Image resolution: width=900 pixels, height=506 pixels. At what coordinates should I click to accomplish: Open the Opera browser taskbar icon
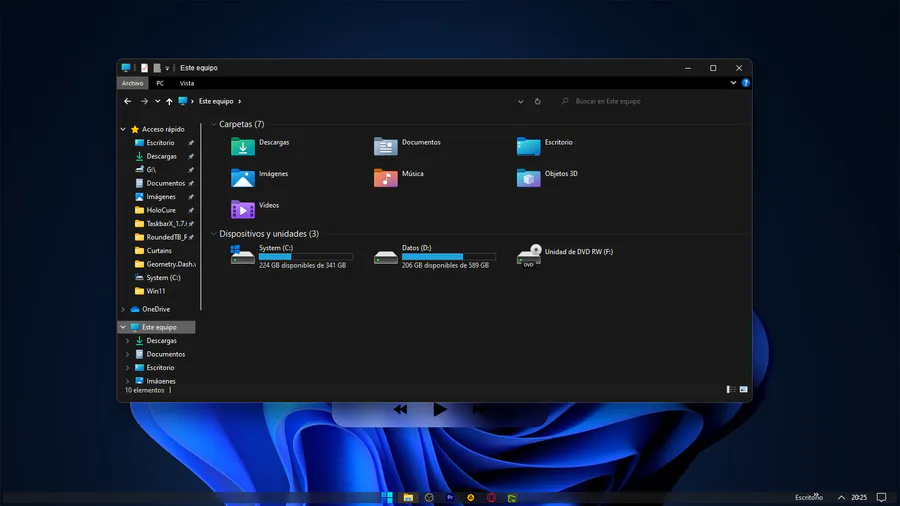491,497
